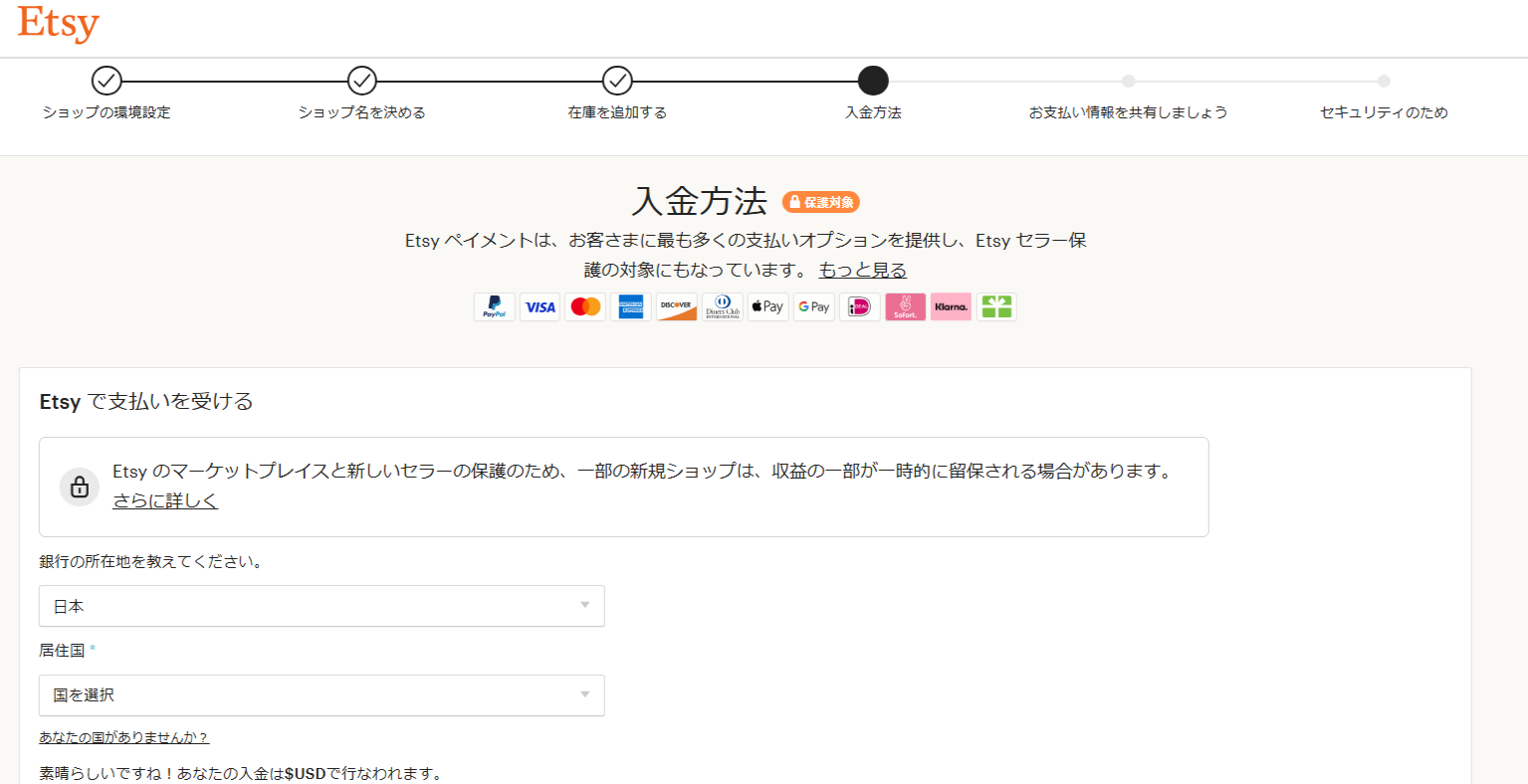Click the Mastercard icon
Screen dimensions: 1528x784
(x=585, y=307)
